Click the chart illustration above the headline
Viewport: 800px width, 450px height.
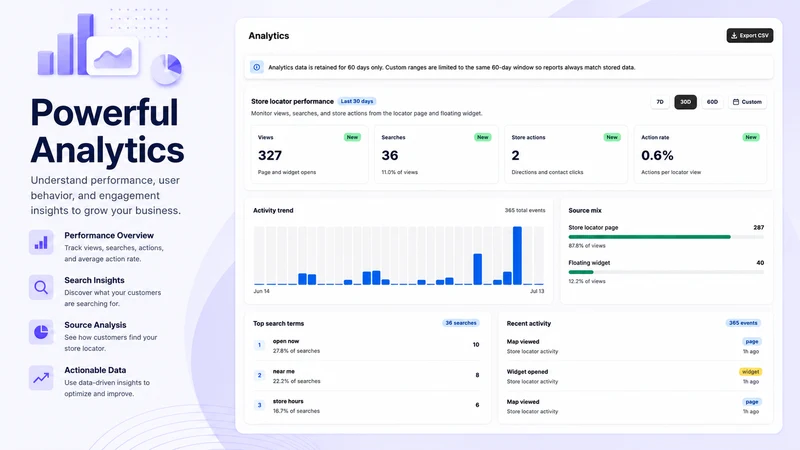[x=110, y=47]
